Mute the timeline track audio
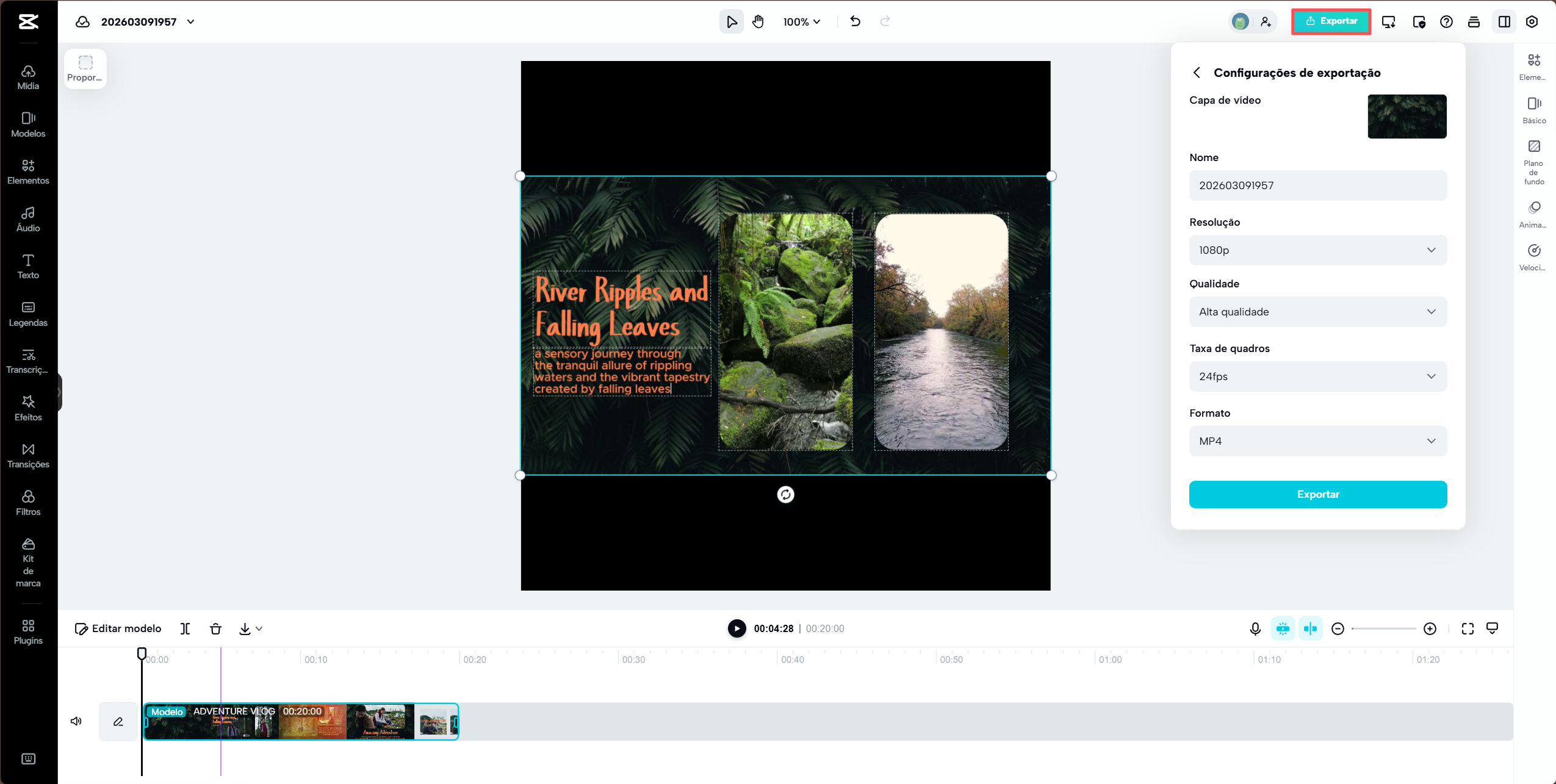Screen dimensions: 1556x784 [76, 721]
